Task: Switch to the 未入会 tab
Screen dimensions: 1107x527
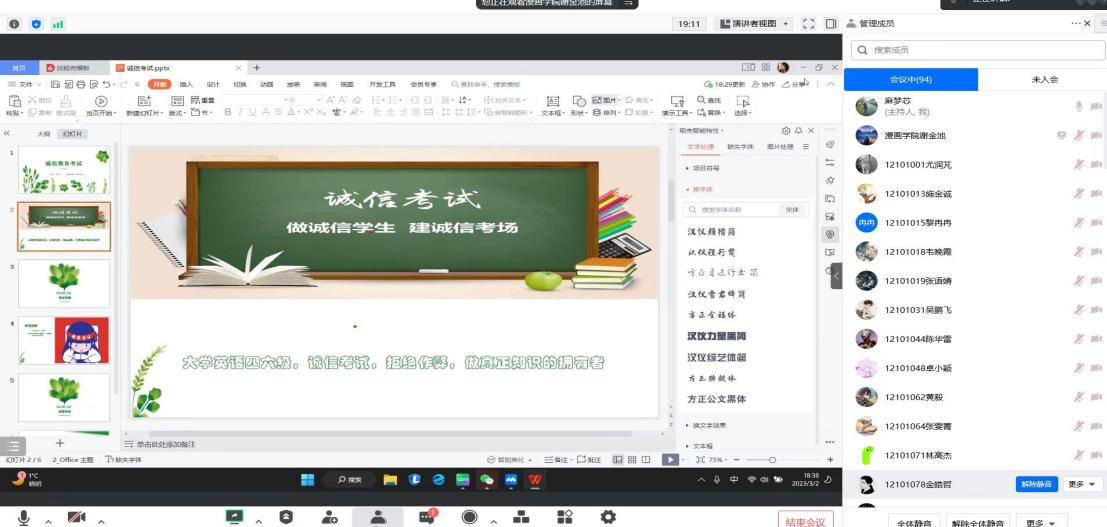Action: click(x=1044, y=79)
